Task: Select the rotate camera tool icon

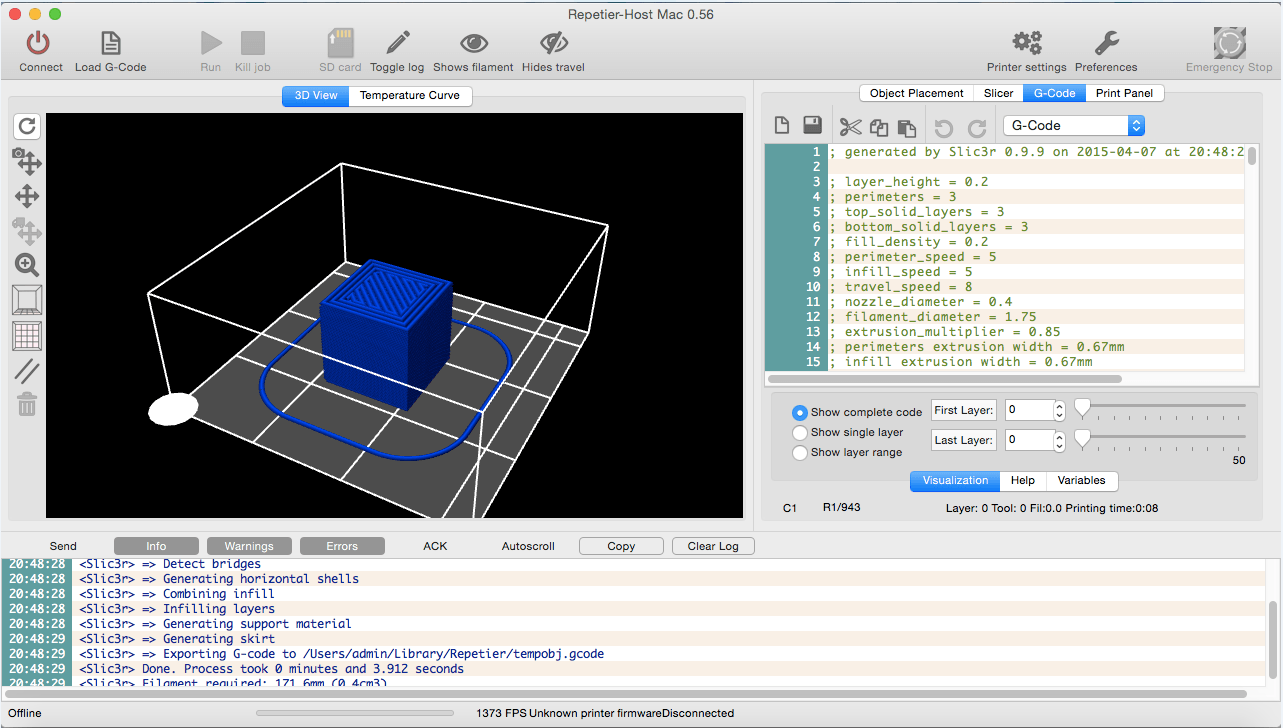Action: pos(27,161)
